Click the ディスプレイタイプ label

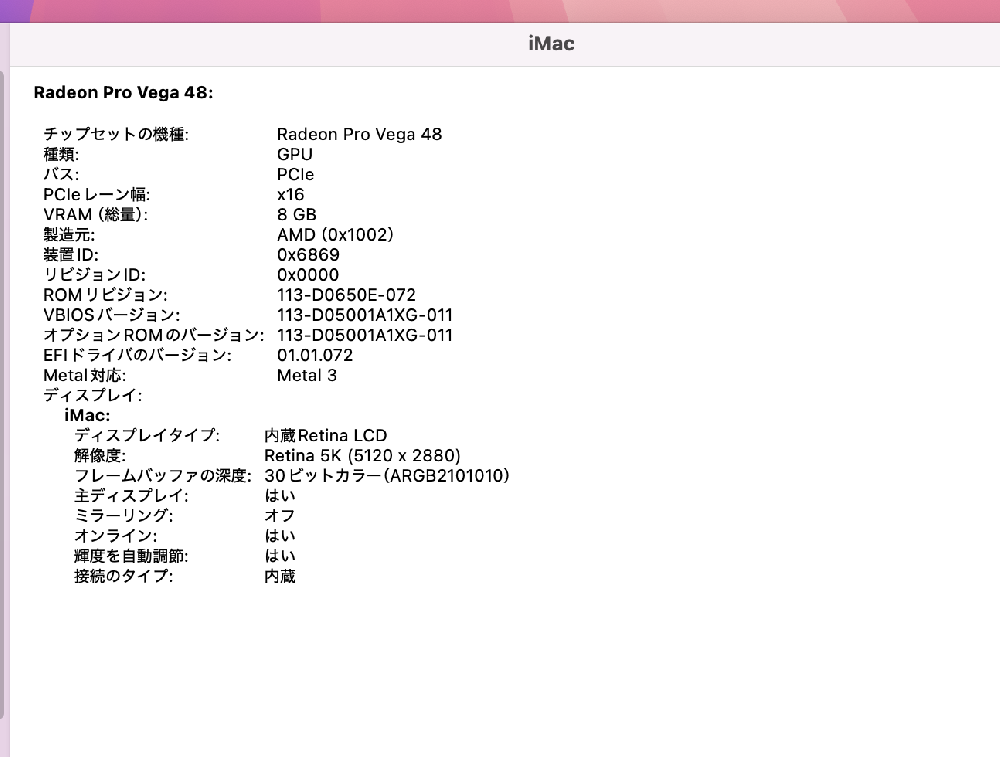coord(147,436)
